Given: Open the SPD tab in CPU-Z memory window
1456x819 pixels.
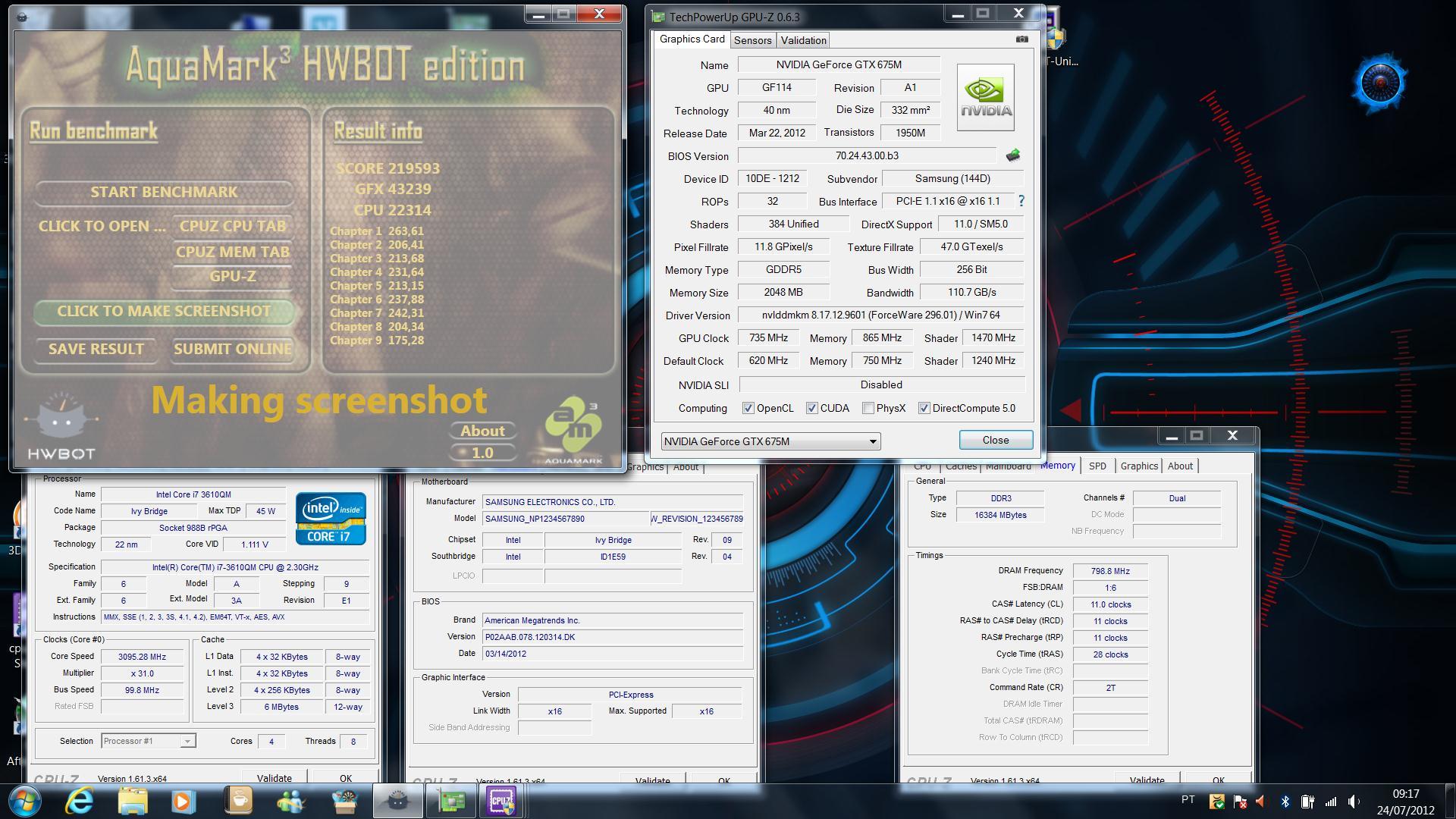Looking at the screenshot, I should click(x=1097, y=466).
